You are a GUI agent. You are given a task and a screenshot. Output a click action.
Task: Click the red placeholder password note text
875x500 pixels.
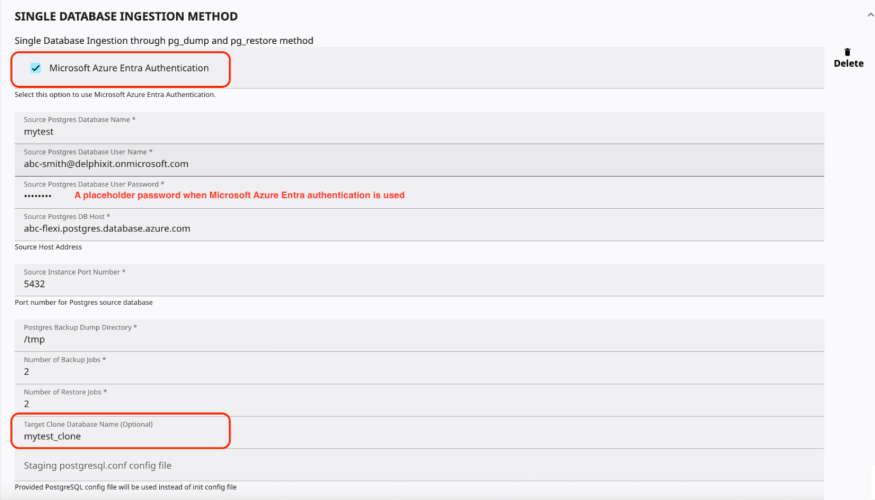pyautogui.click(x=239, y=195)
